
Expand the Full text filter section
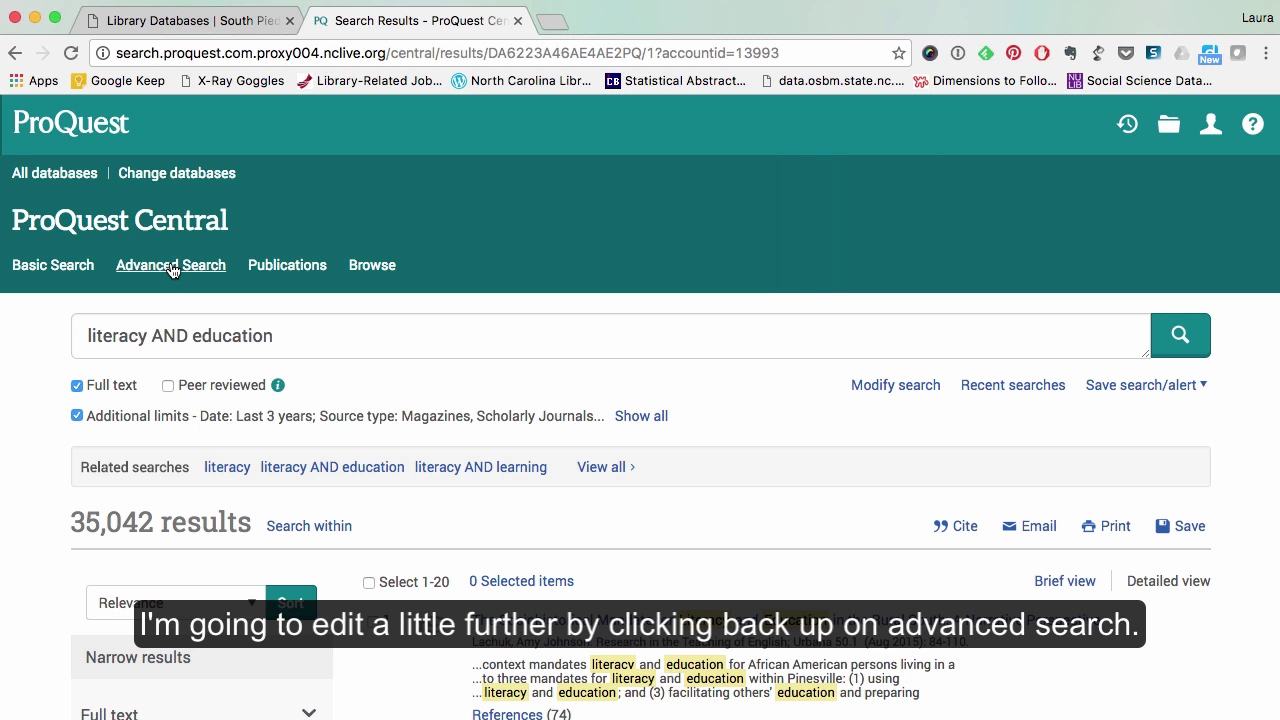(x=201, y=712)
